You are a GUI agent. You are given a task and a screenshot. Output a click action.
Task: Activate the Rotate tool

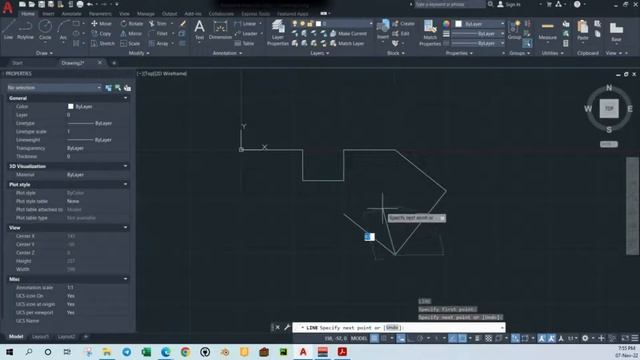click(131, 24)
